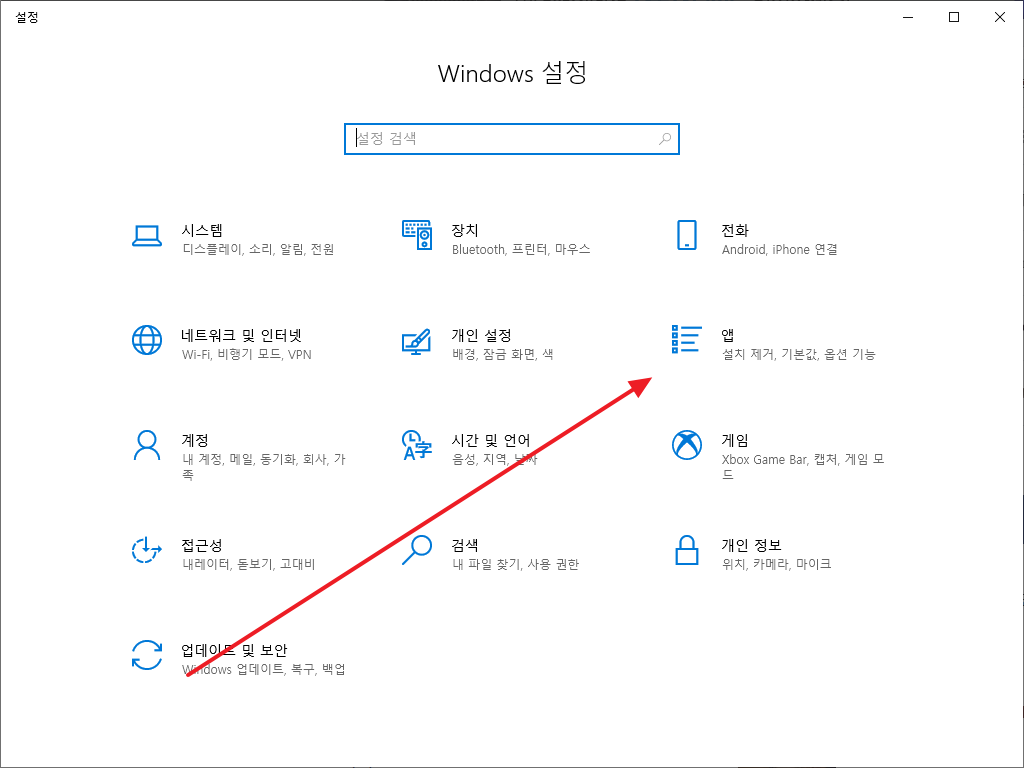The width and height of the screenshot is (1024, 768).
Task: Click "Bluetooth, 프린터, 마우스" description
Action: tap(520, 249)
